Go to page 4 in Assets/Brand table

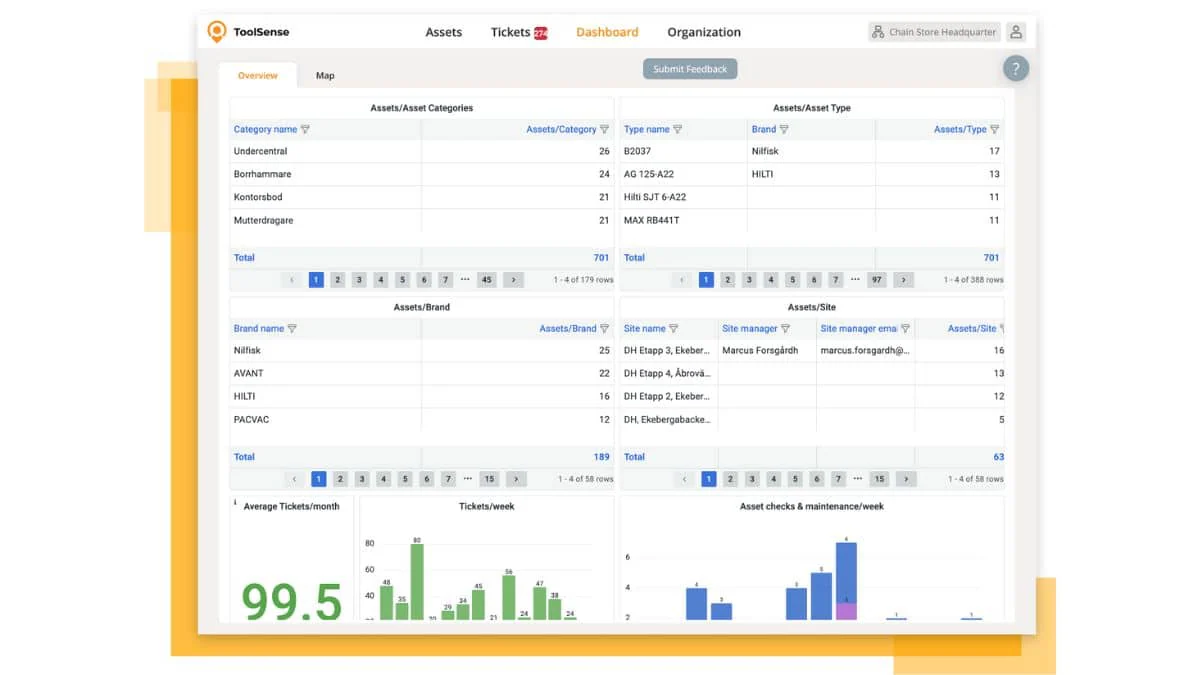pyautogui.click(x=383, y=479)
